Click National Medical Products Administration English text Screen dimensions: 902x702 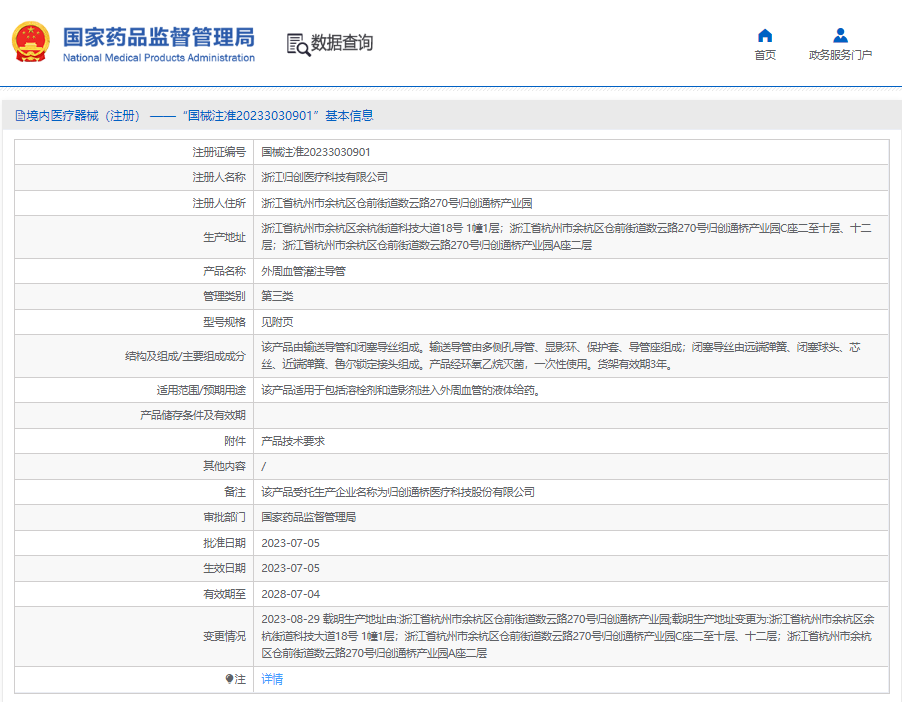click(159, 58)
